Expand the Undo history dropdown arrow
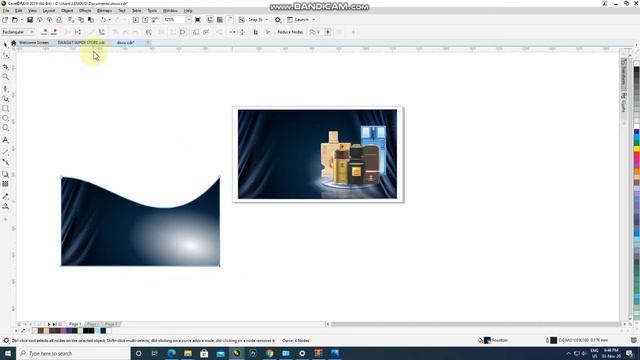Viewport: 640px width, 360px height. pos(109,20)
